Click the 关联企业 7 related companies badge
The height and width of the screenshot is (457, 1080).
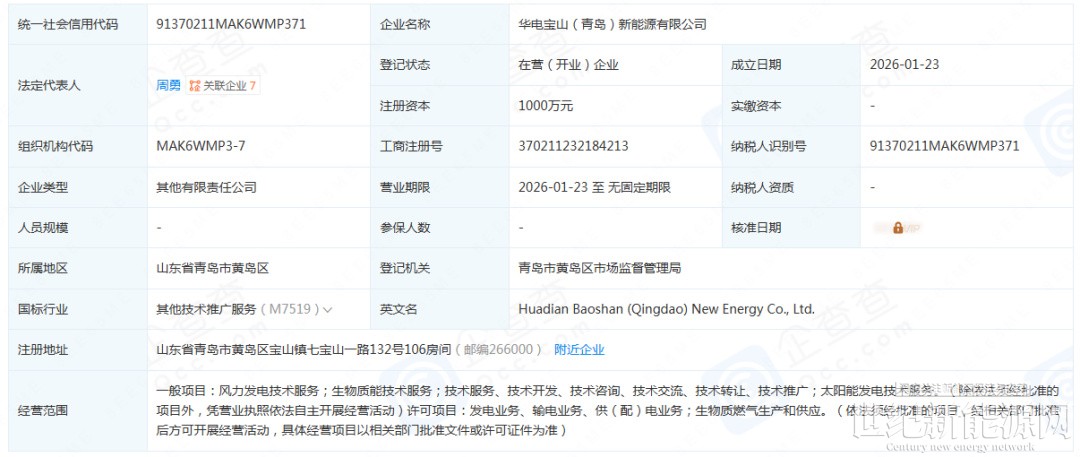click(223, 85)
